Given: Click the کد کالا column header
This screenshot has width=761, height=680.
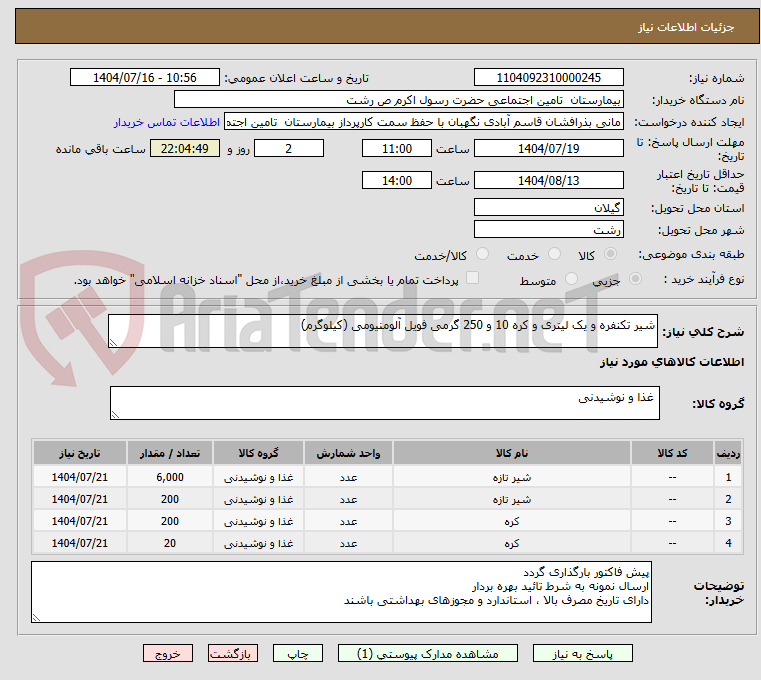Looking at the screenshot, I should (672, 453).
